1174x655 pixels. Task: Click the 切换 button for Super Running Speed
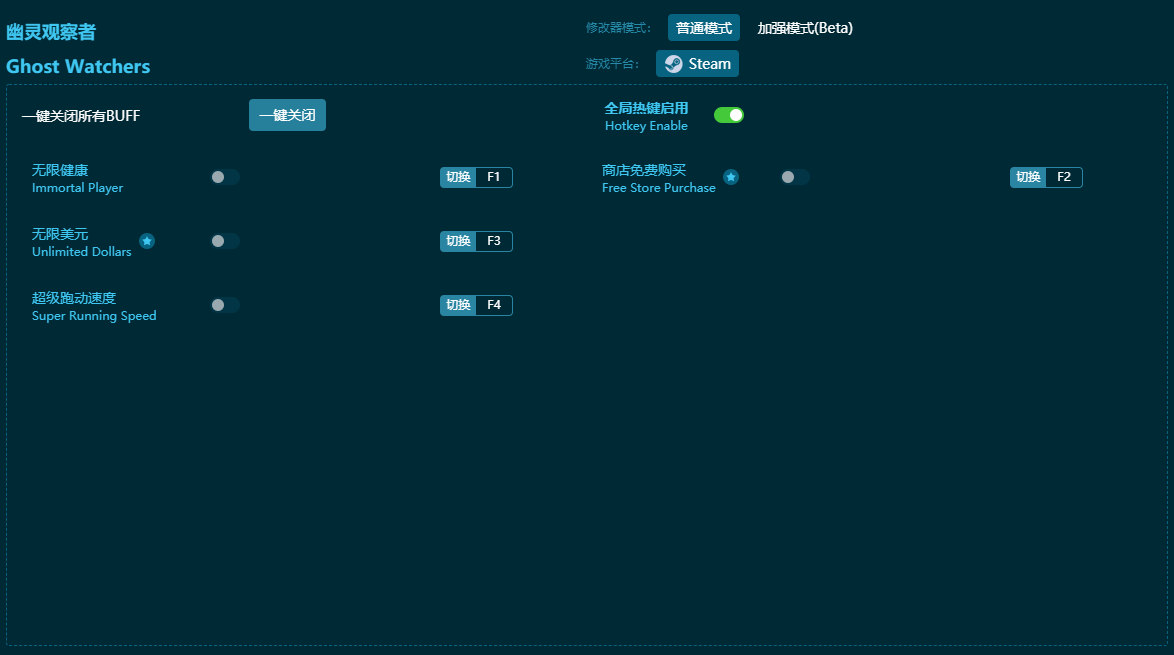[x=458, y=305]
